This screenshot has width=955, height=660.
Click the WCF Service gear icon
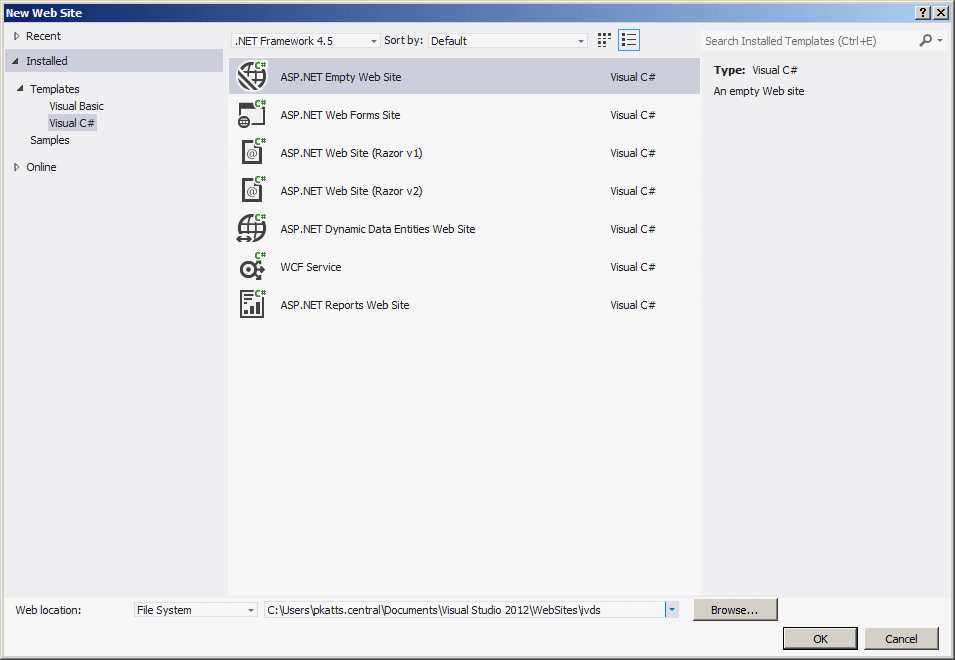click(x=252, y=267)
